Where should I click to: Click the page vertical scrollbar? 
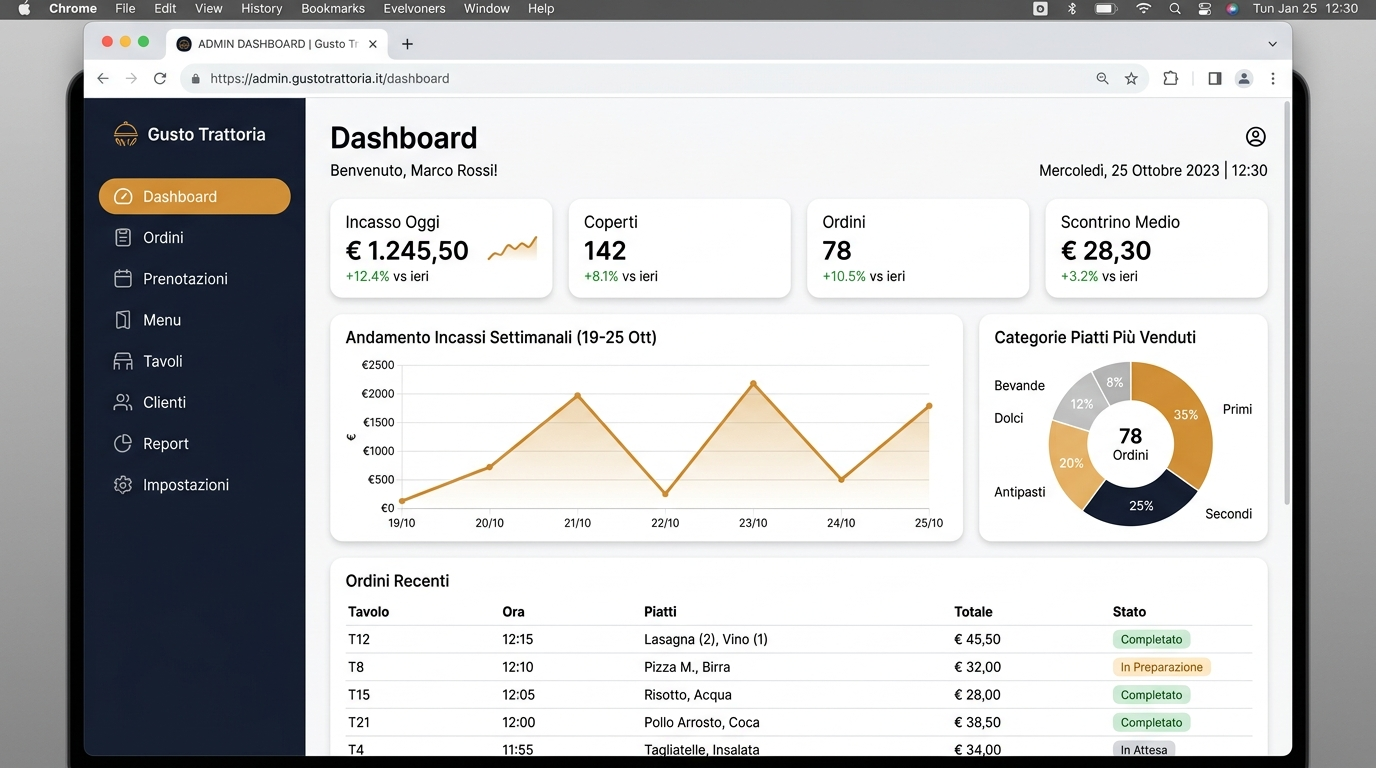tap(1286, 304)
